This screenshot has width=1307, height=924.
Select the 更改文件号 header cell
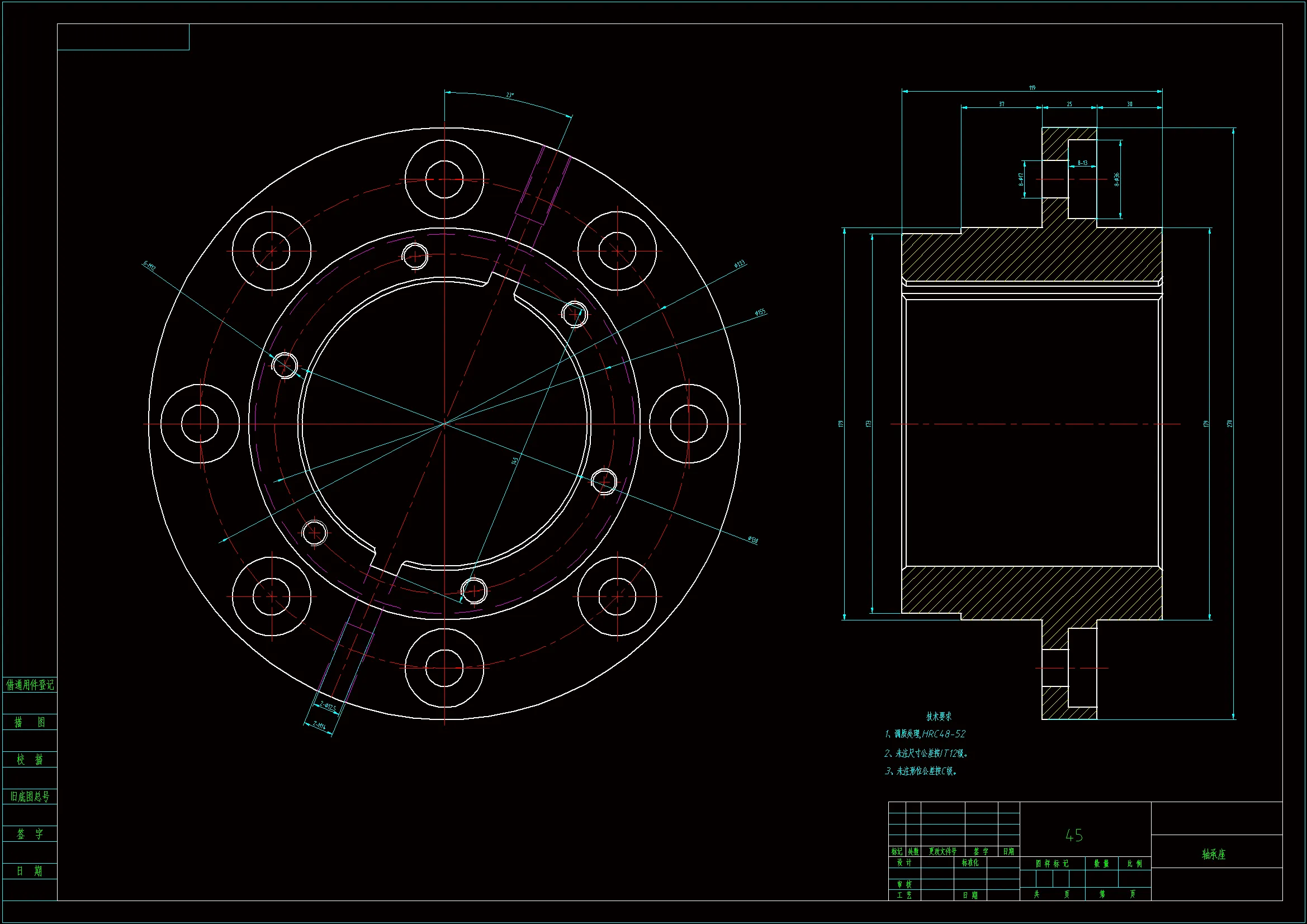[942, 851]
